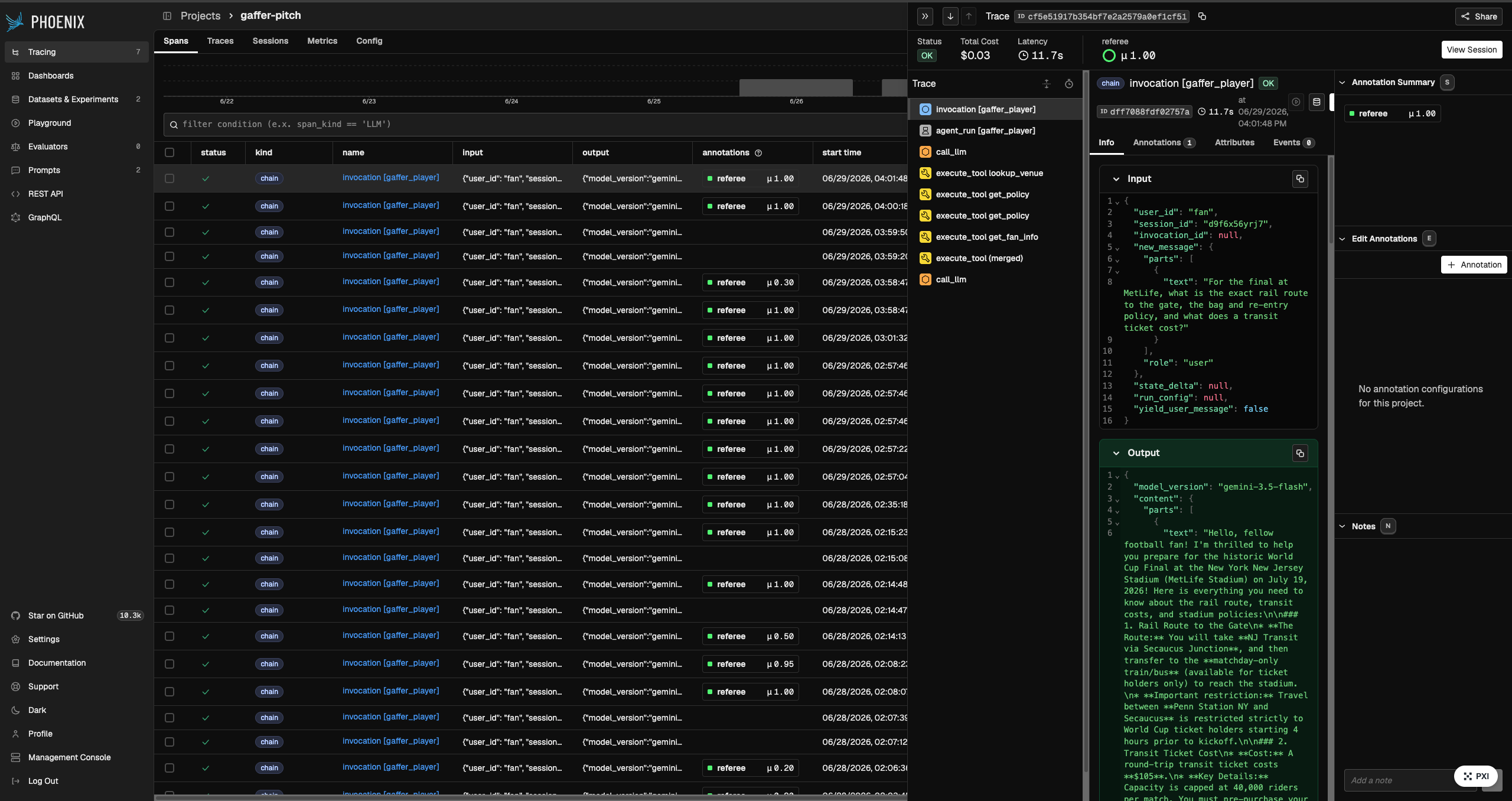Go to next trace with down arrow
1512x801 pixels.
[950, 17]
